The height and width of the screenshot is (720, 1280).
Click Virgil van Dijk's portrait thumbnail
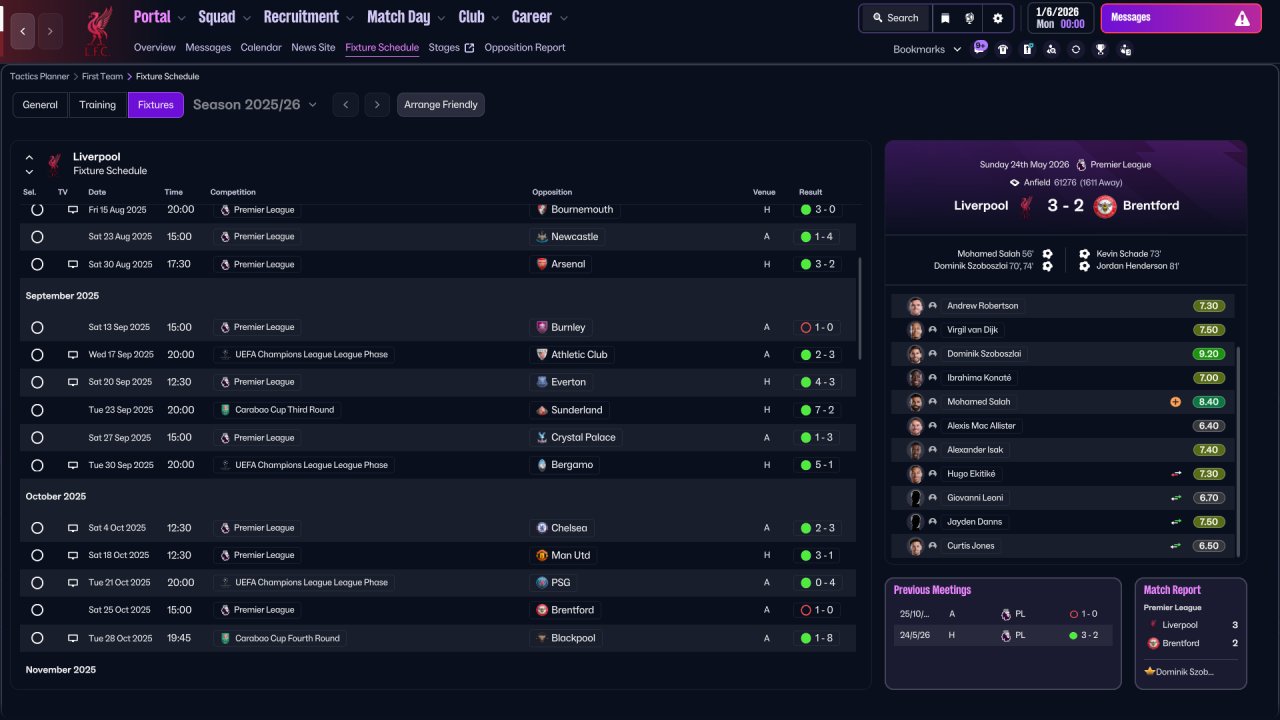click(x=915, y=330)
